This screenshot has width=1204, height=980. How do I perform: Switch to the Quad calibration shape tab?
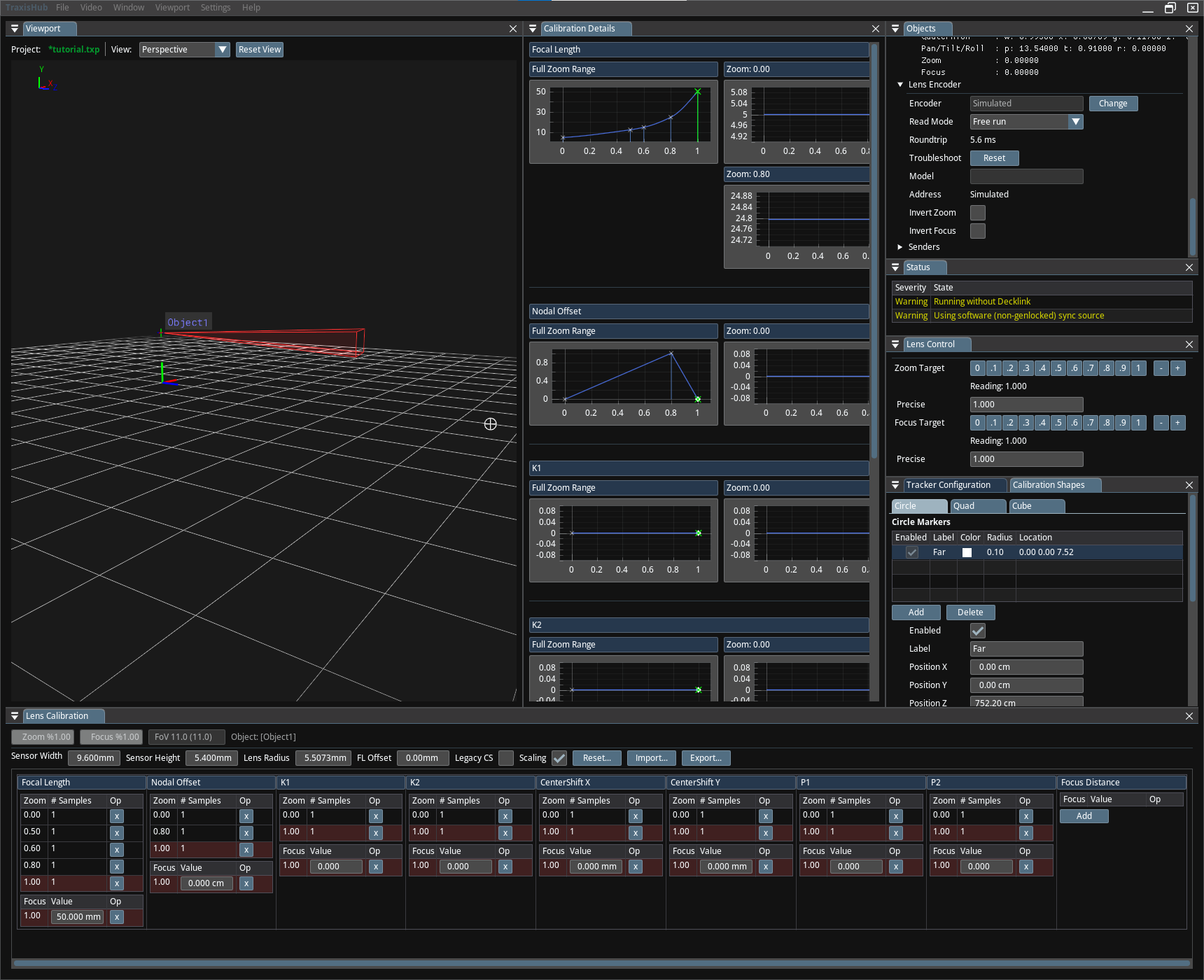(977, 506)
